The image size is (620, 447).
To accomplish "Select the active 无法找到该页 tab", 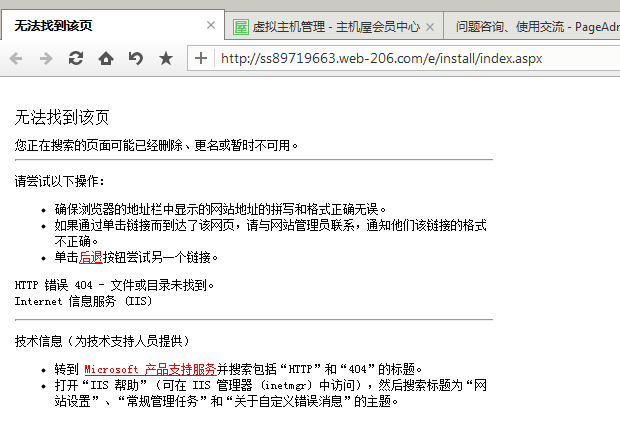I will pos(100,27).
